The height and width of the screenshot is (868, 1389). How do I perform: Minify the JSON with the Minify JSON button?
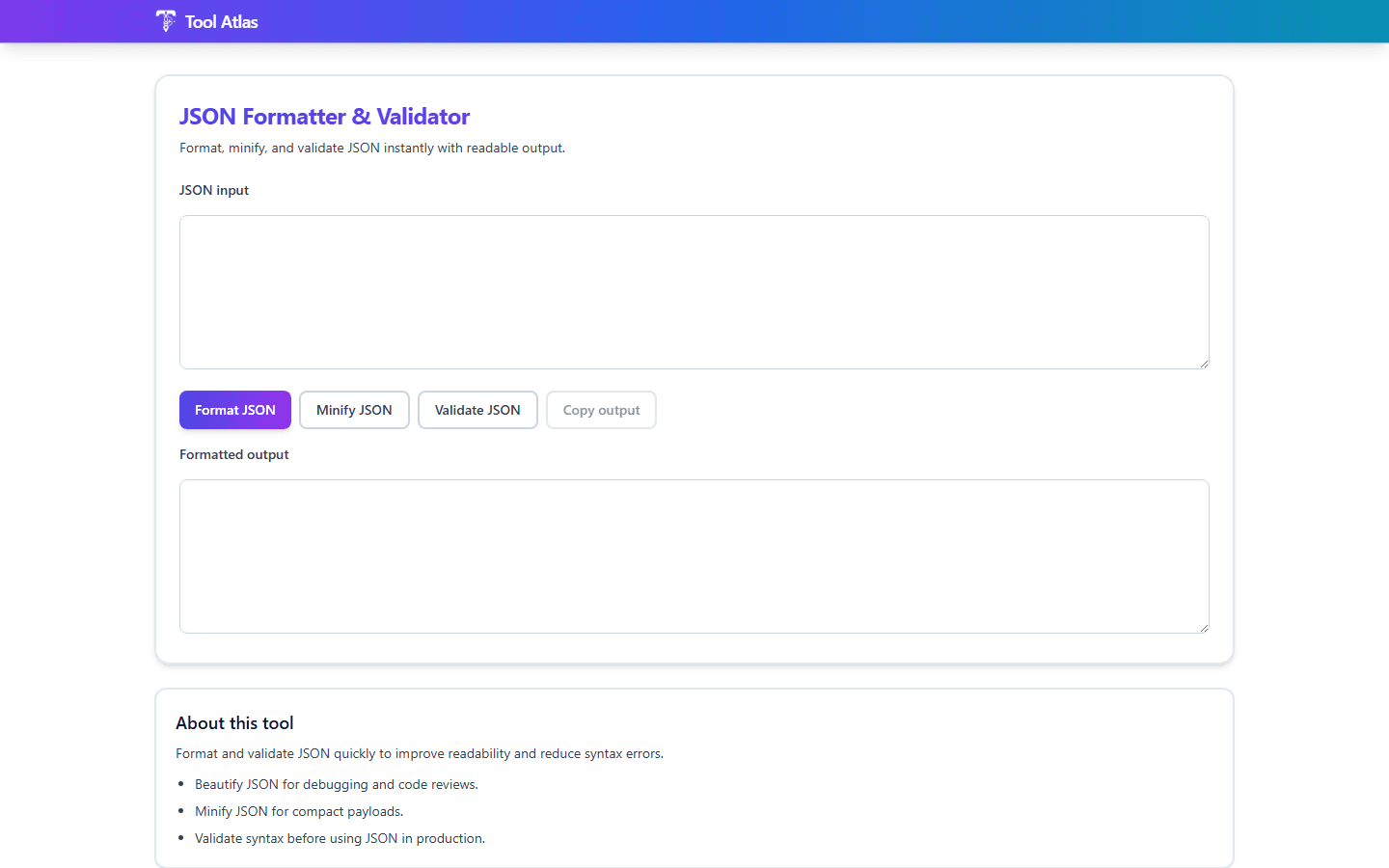pyautogui.click(x=354, y=409)
